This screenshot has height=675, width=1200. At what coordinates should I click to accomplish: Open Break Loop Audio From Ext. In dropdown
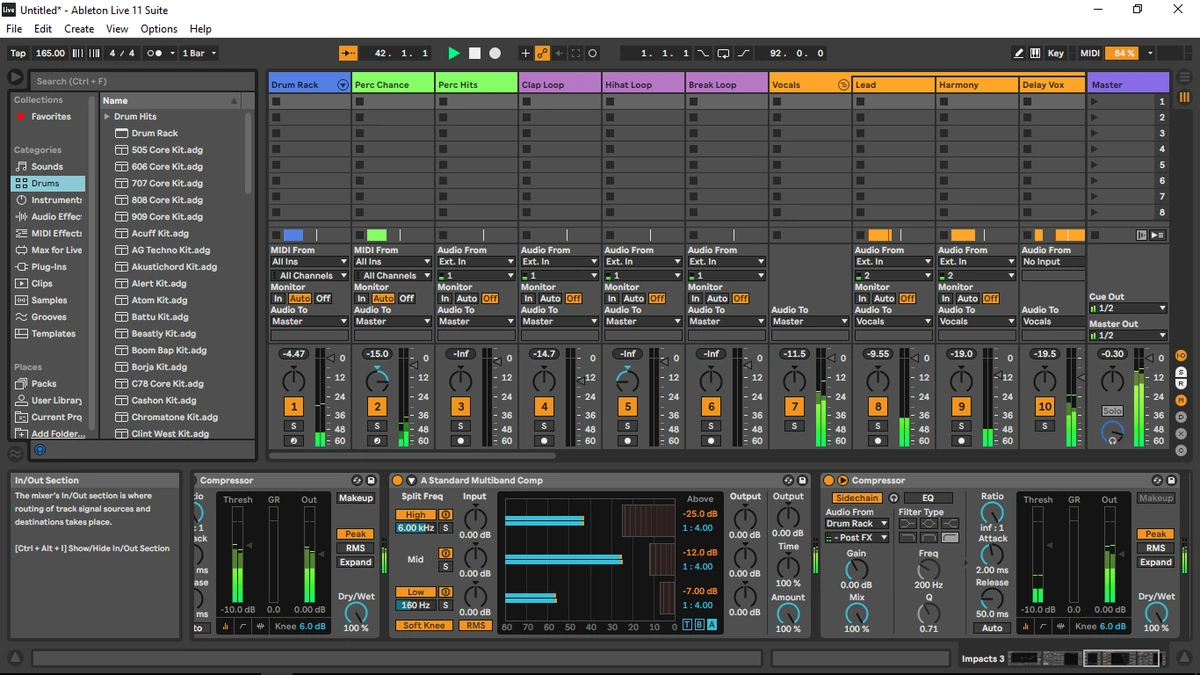coord(727,262)
